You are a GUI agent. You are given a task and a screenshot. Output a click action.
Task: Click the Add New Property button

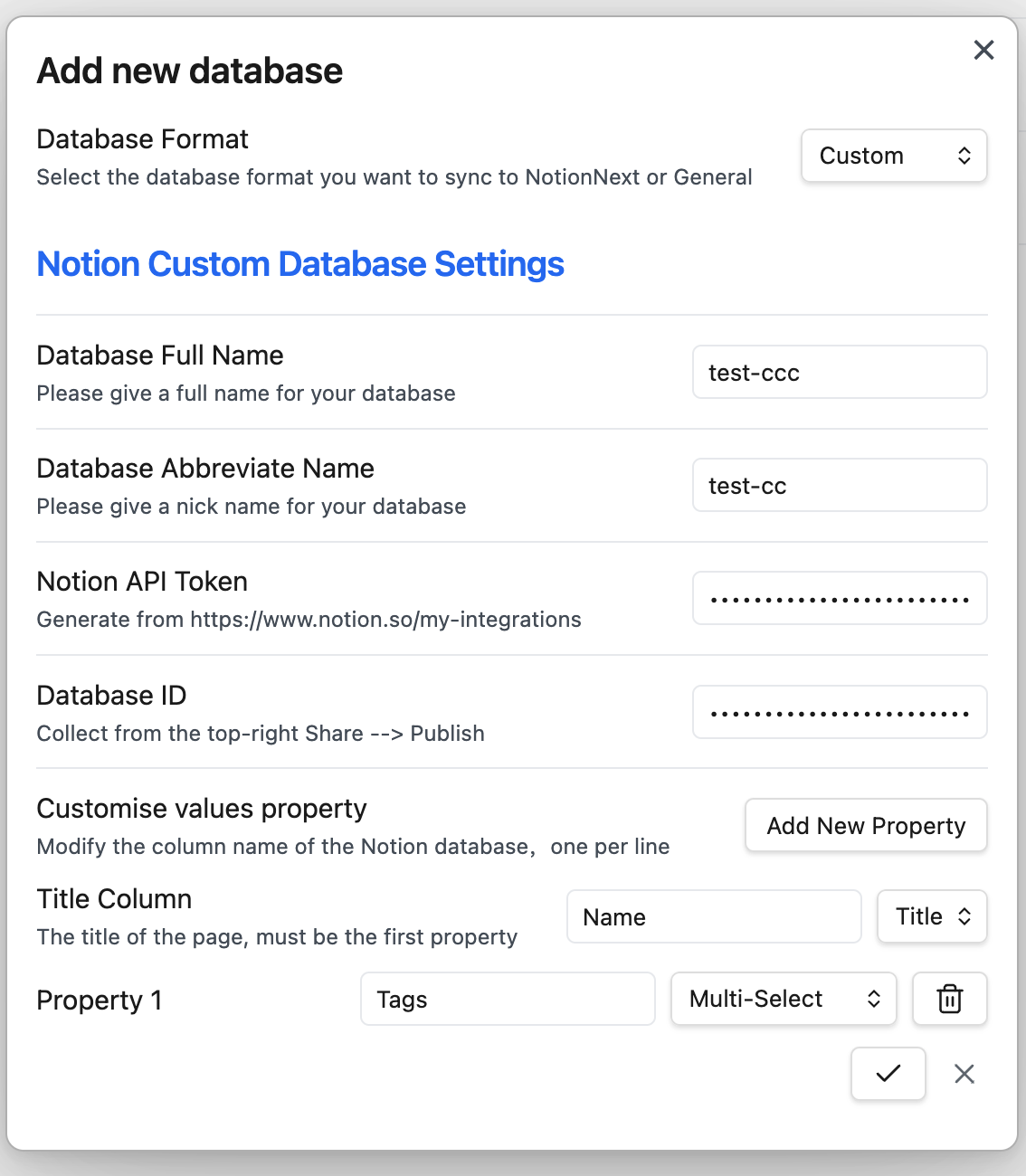click(865, 825)
